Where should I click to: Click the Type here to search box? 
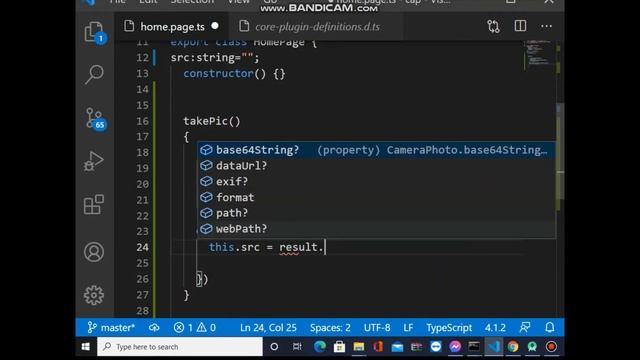(x=180, y=347)
